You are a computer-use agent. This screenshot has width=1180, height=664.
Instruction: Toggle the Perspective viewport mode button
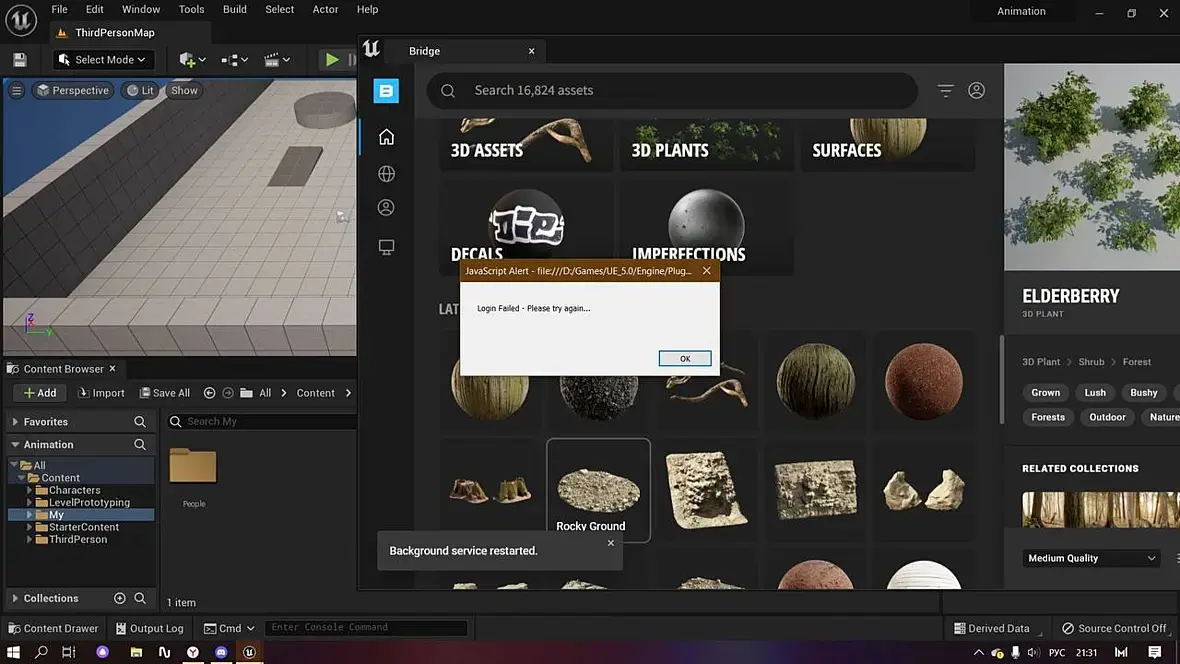tap(73, 90)
